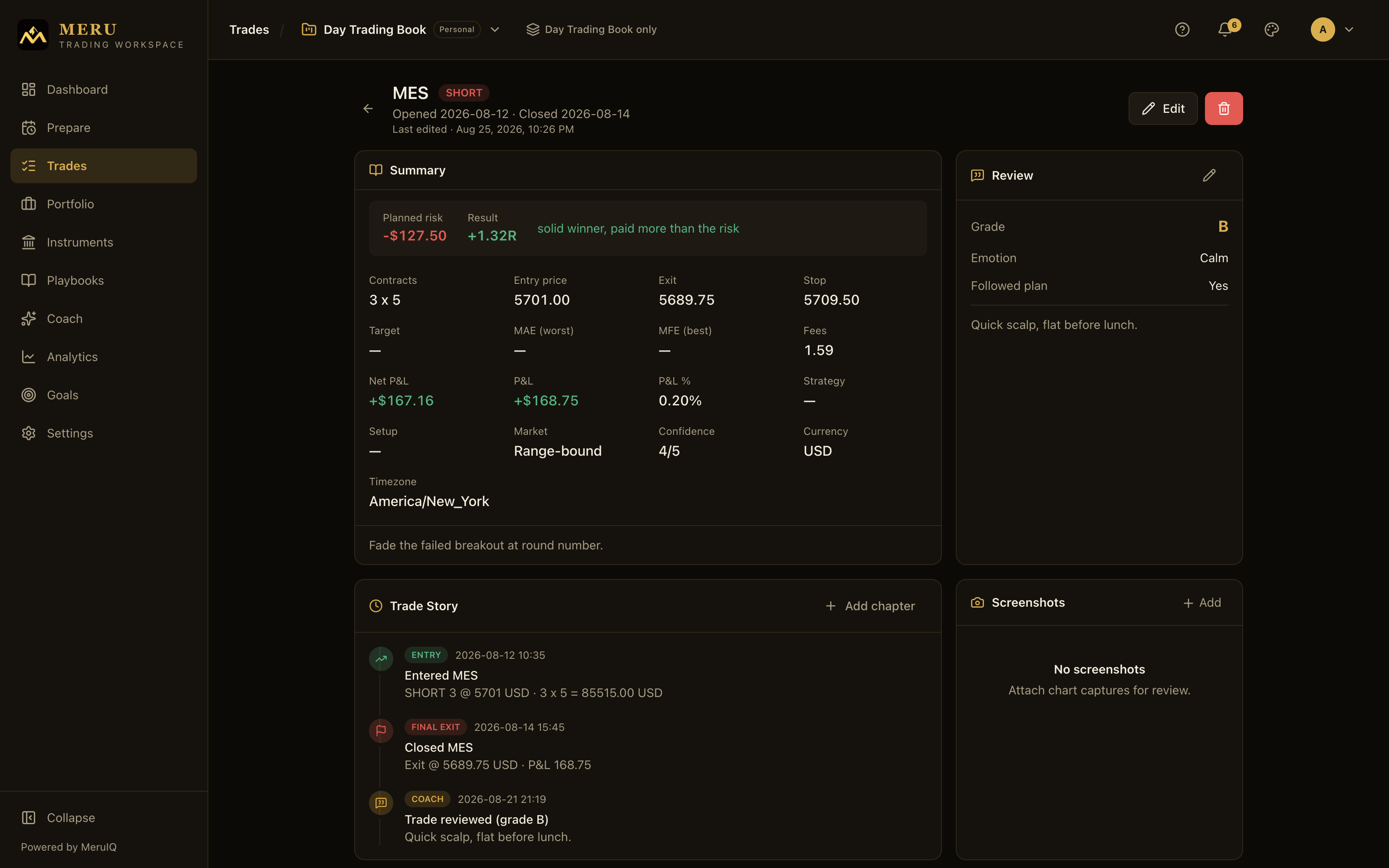Screen dimensions: 1389x868
Task: Open the Prepare section
Action: (103, 128)
